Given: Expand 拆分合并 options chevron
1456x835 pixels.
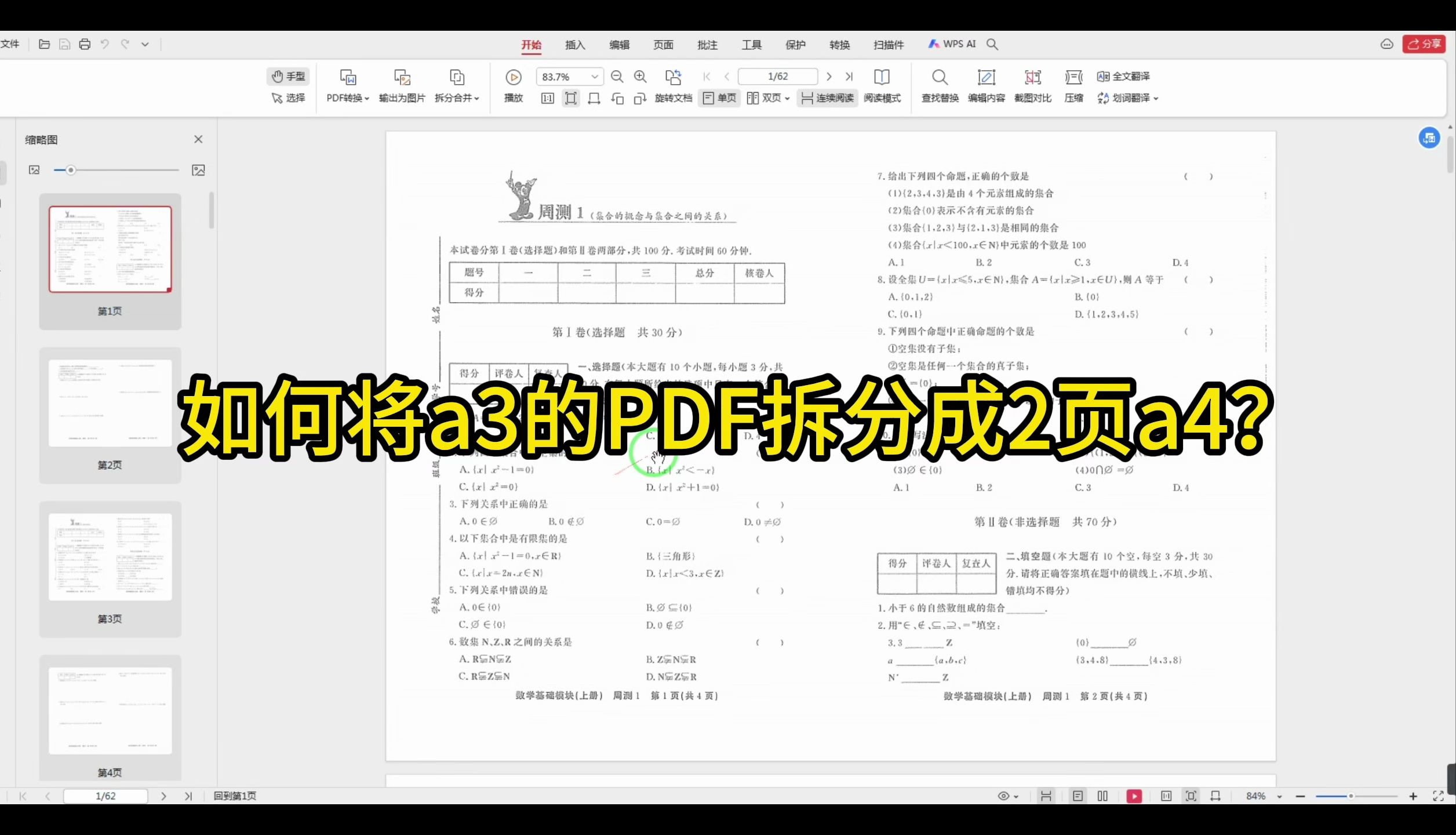Looking at the screenshot, I should [x=480, y=98].
